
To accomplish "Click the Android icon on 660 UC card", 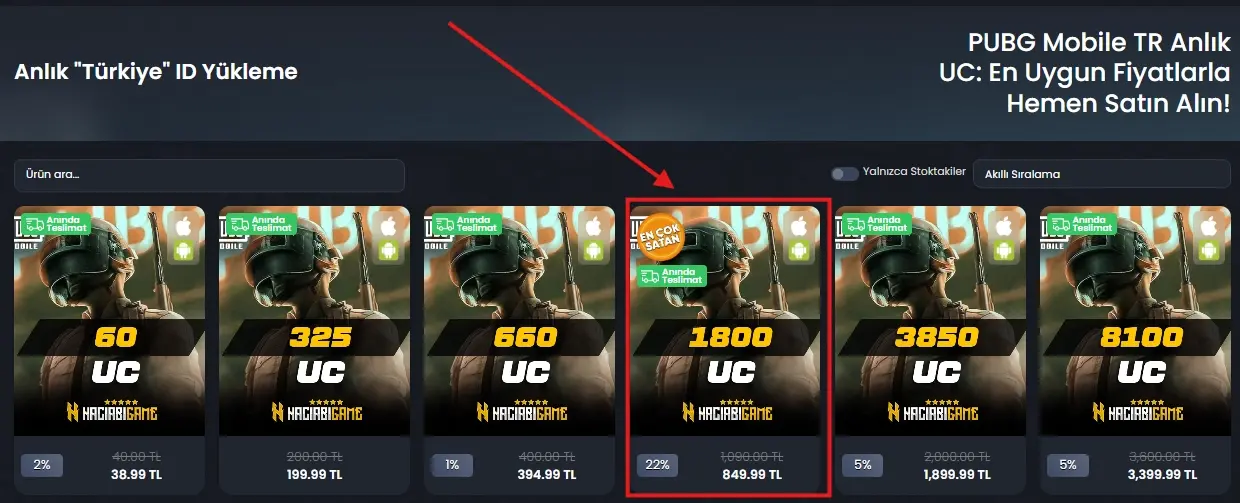I will (x=592, y=251).
